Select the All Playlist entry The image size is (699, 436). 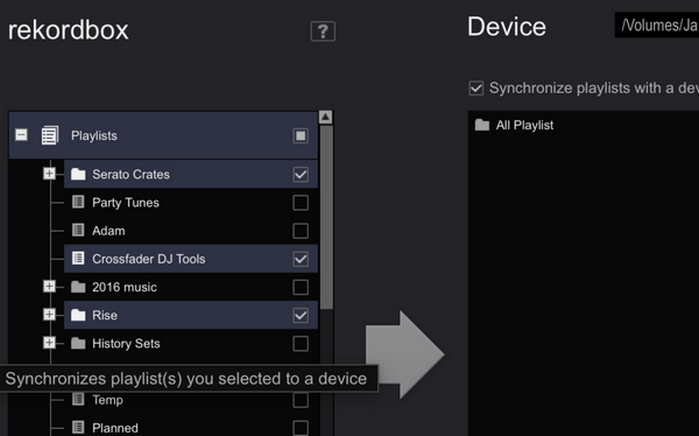tap(525, 125)
